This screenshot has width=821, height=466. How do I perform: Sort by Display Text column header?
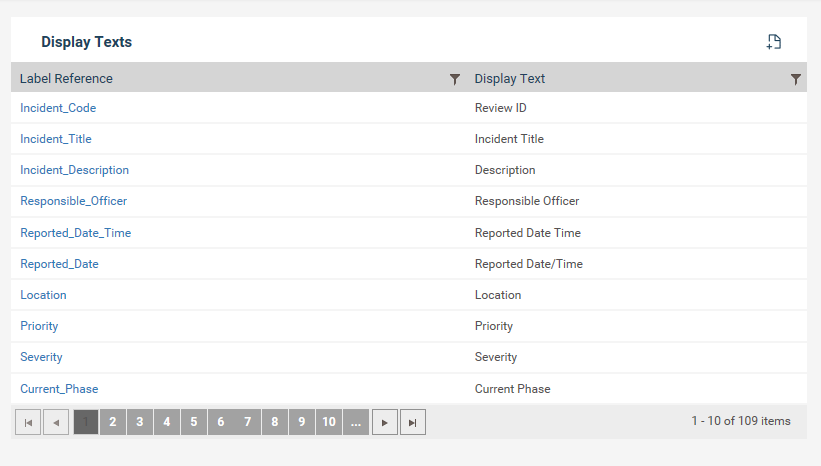[x=509, y=79]
